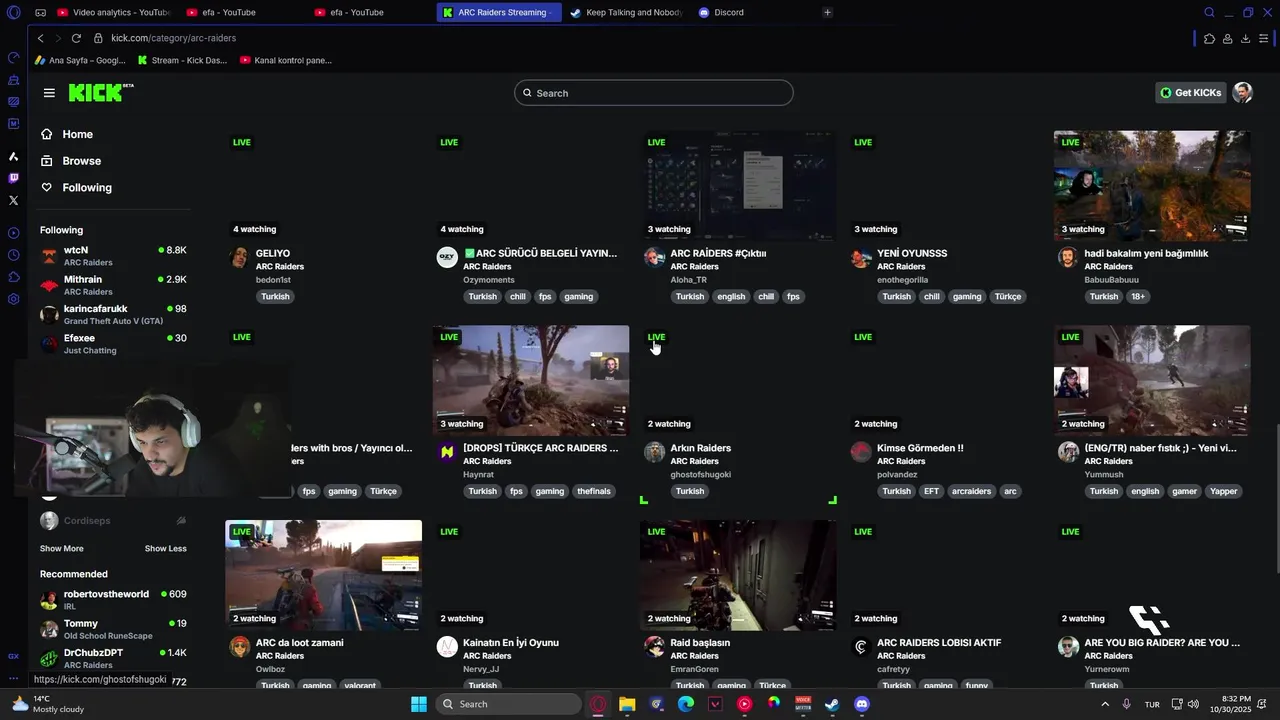Screen dimensions: 1280x720
Task: Open the Opera tab search magnifier
Action: point(1209,12)
